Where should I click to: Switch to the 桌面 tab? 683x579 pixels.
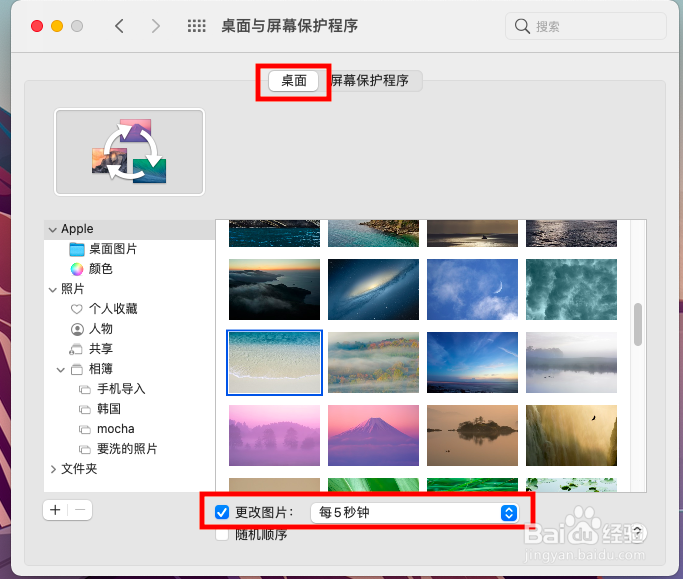[x=294, y=81]
